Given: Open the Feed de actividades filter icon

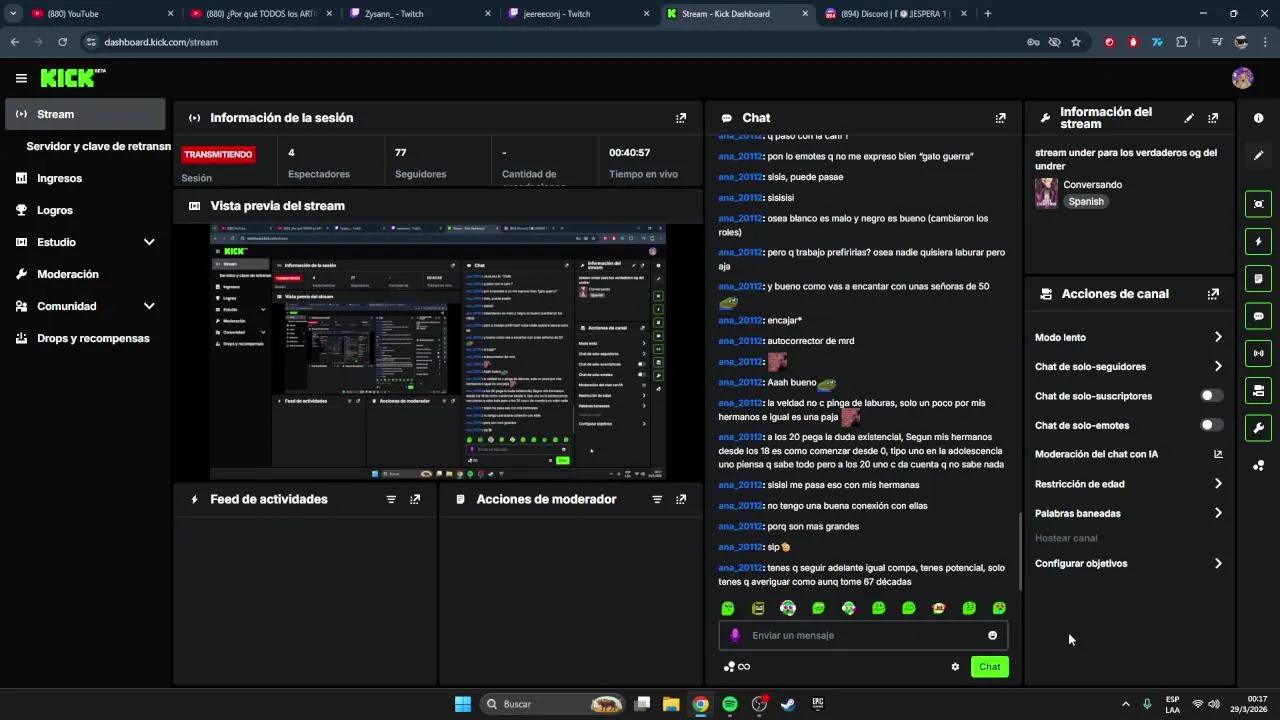Looking at the screenshot, I should pos(391,499).
